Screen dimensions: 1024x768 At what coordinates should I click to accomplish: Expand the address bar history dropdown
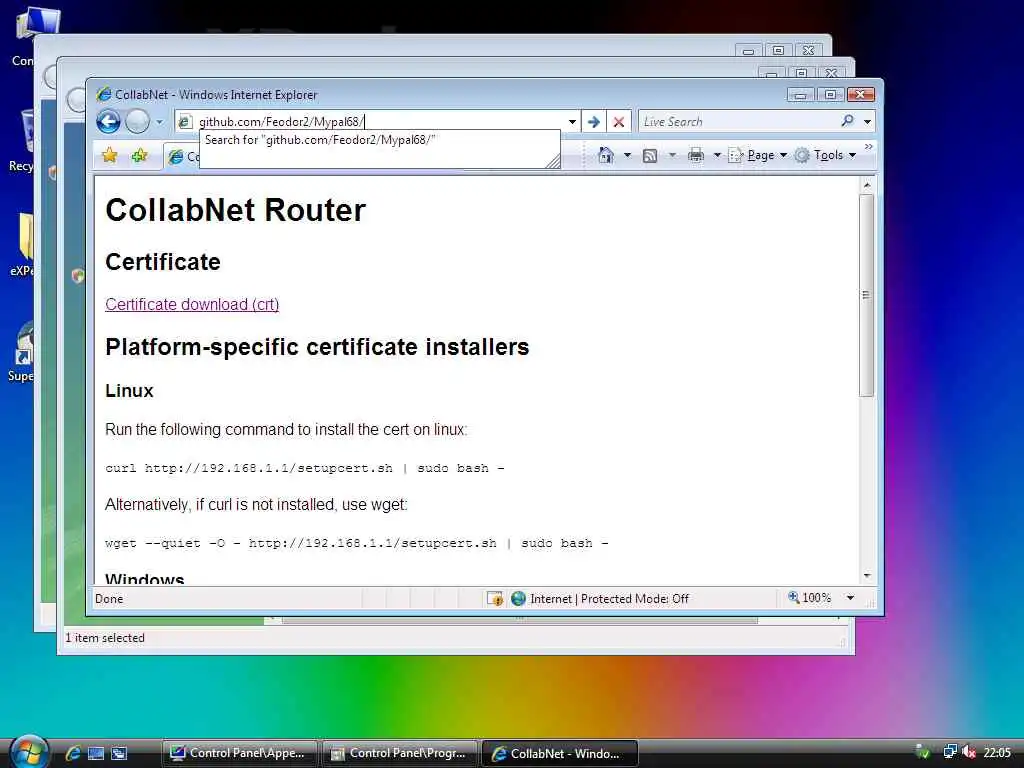coord(572,122)
